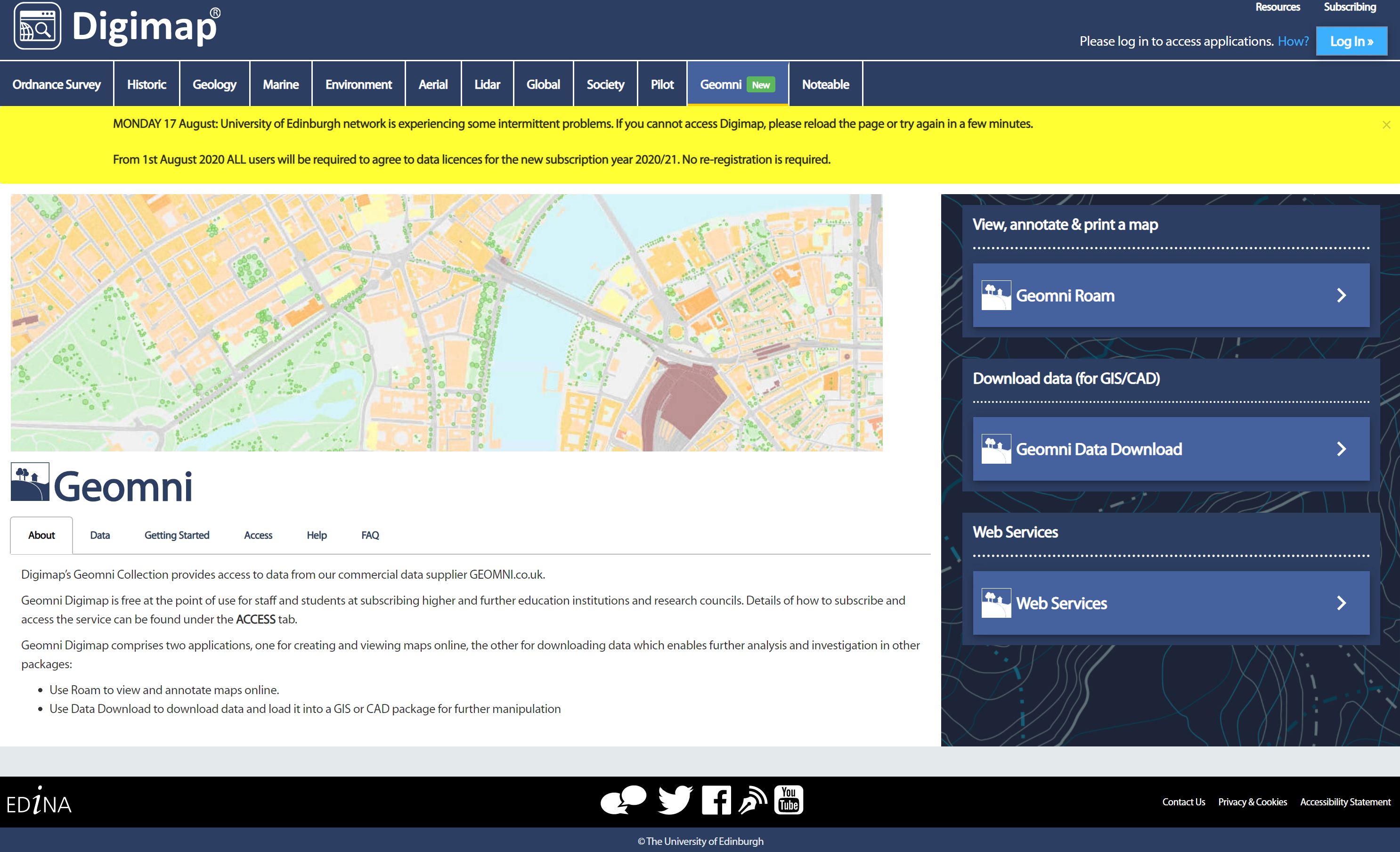Open the Geology collection tab
The image size is (1400, 852).
214,84
